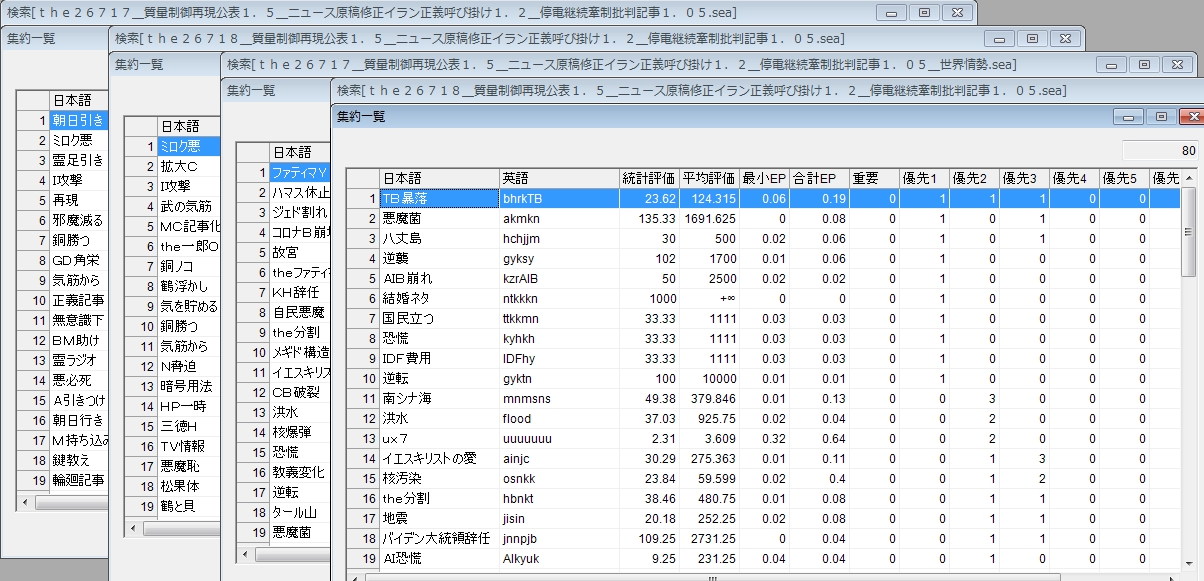
Task: Select the 核汚染 cell
Action: click(x=439, y=478)
